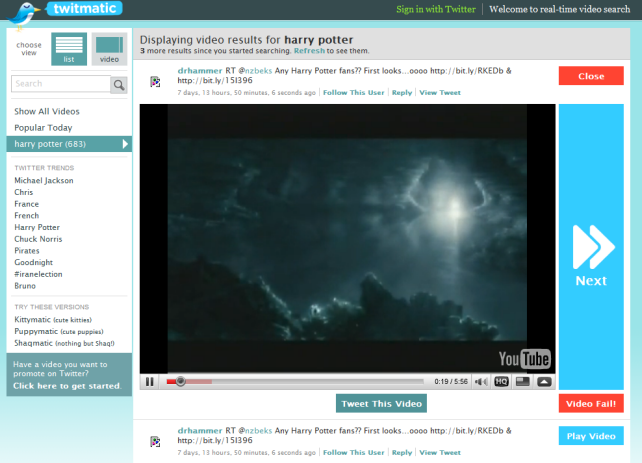
Task: Try the Kittymatic version
Action: [53, 319]
